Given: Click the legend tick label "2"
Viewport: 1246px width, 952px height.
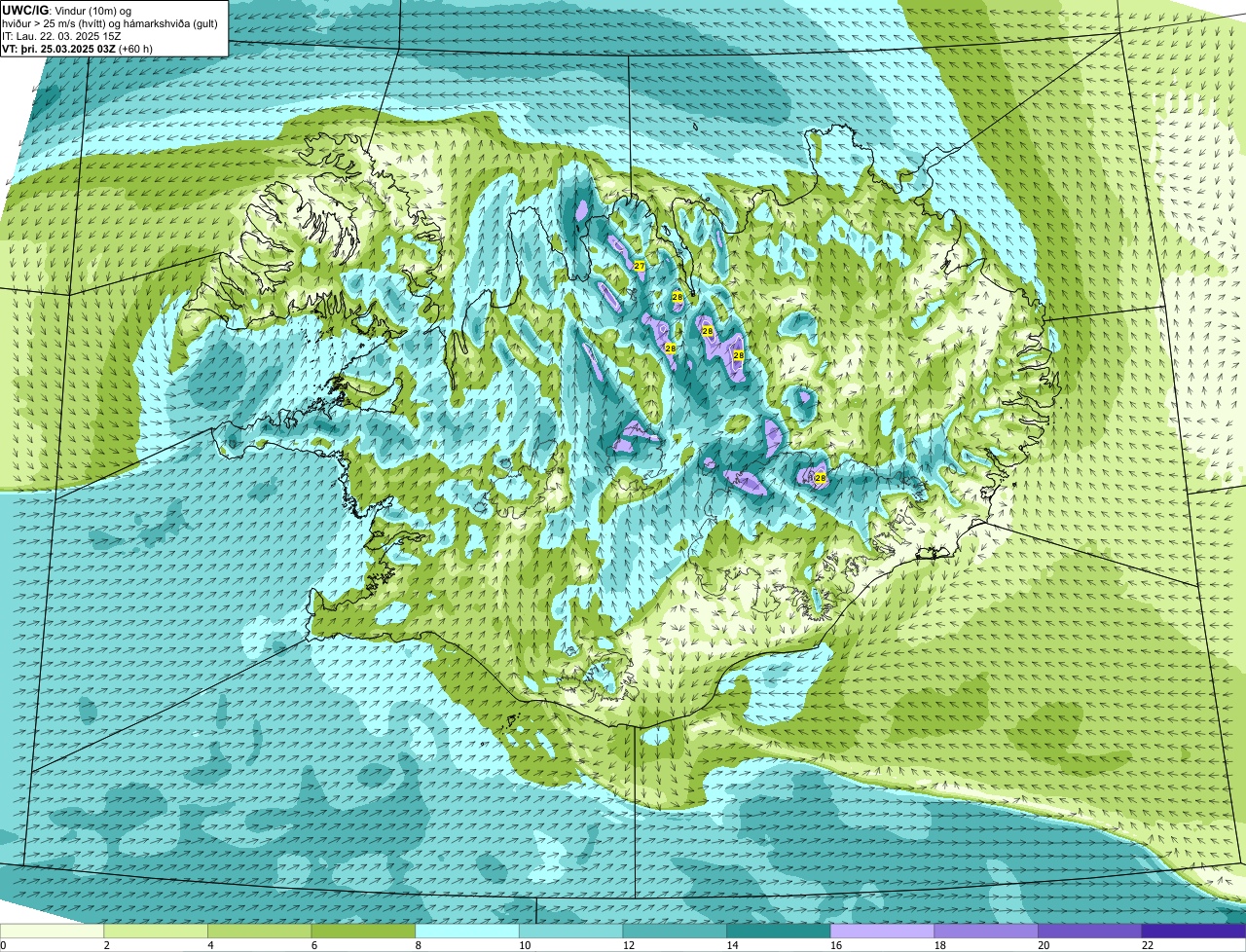Looking at the screenshot, I should 106,945.
